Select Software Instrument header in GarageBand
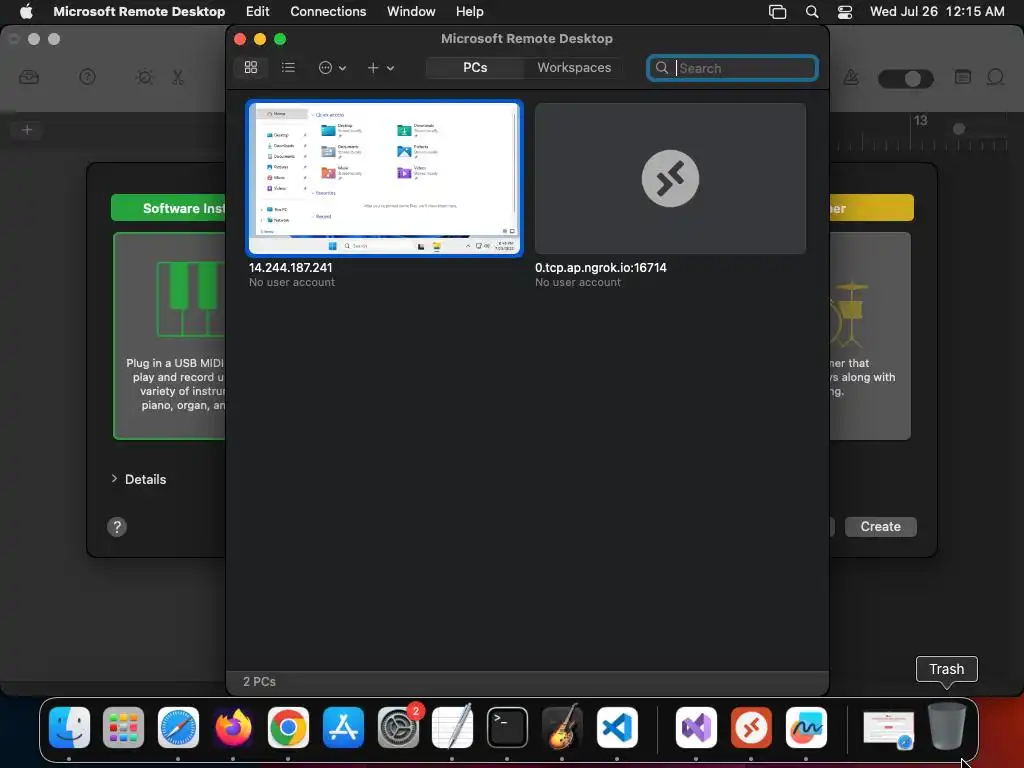This screenshot has width=1024, height=768. coord(168,208)
